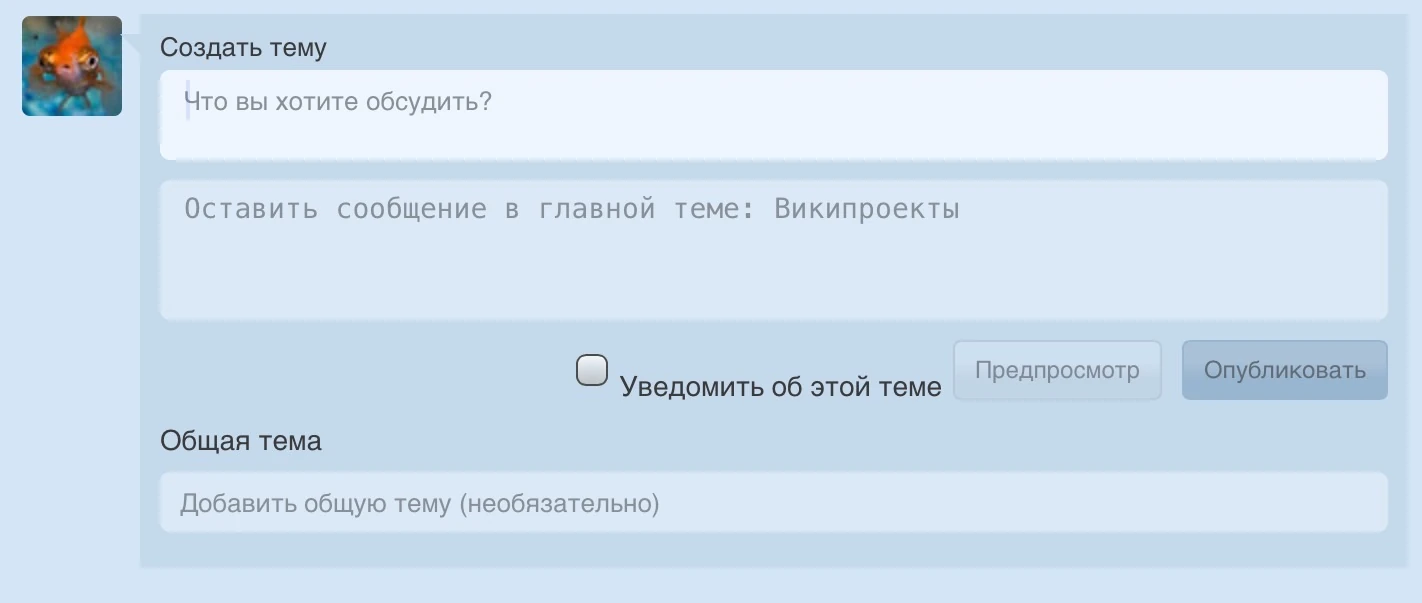Click the 'Общая тема' label

pyautogui.click(x=240, y=441)
